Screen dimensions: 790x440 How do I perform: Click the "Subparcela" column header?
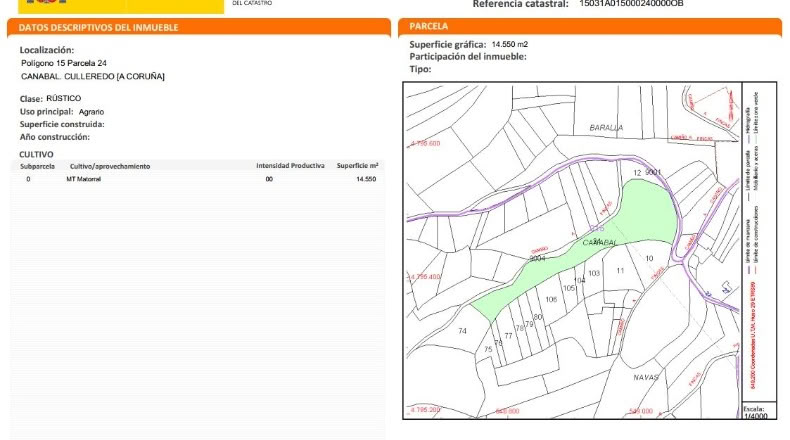point(37,166)
